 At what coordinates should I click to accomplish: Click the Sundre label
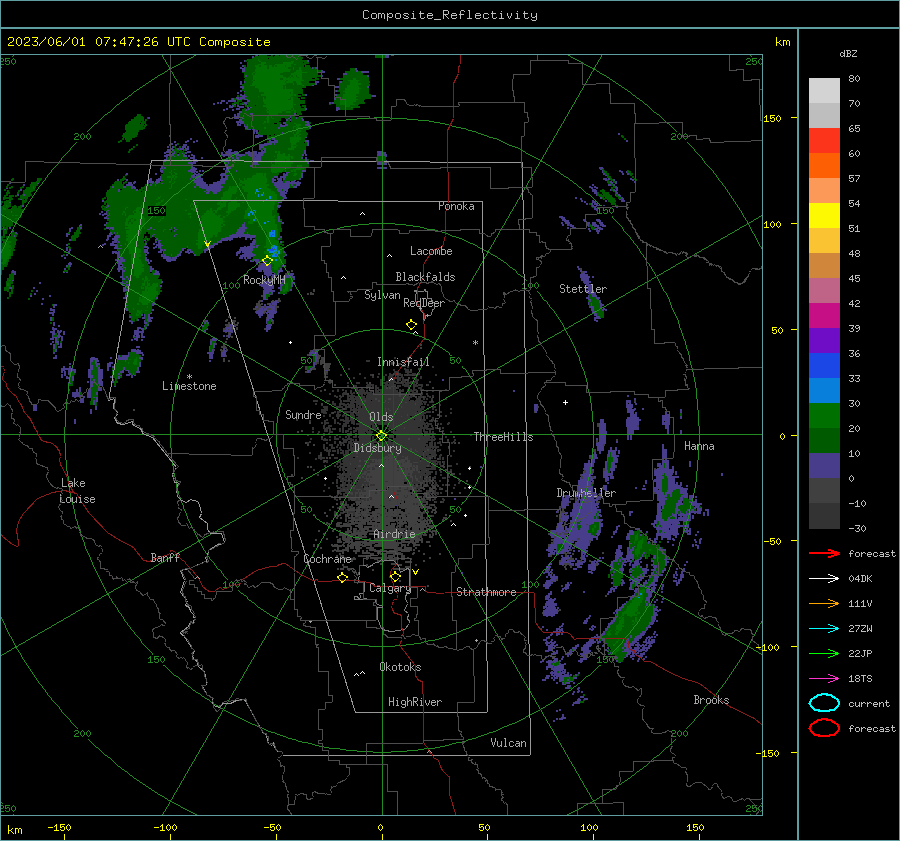[x=303, y=414]
